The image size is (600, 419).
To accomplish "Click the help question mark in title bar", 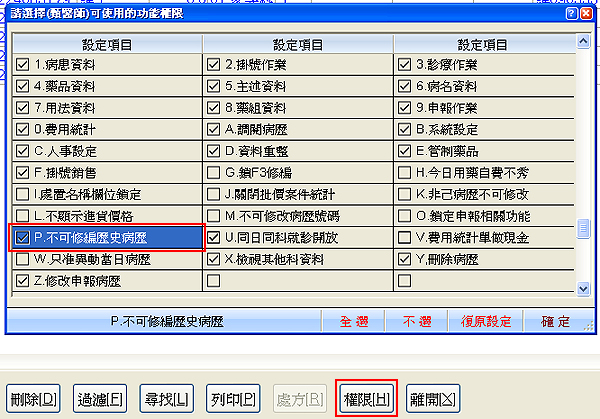I will (570, 15).
